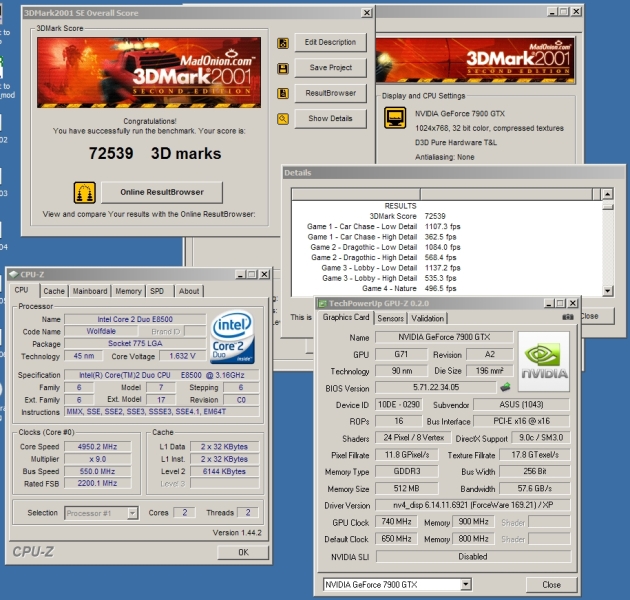
Task: Open the Sensors tab in GPU-Z
Action: [x=390, y=318]
